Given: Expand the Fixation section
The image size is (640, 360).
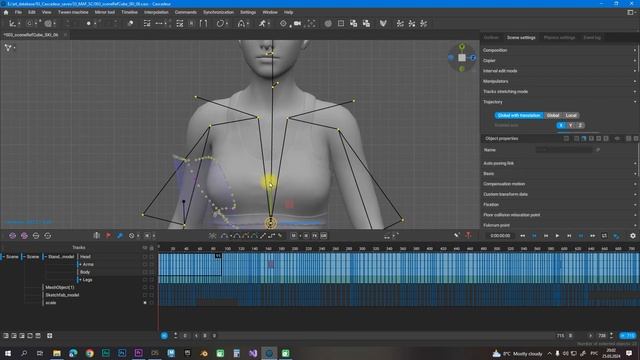Looking at the screenshot, I should coord(559,204).
